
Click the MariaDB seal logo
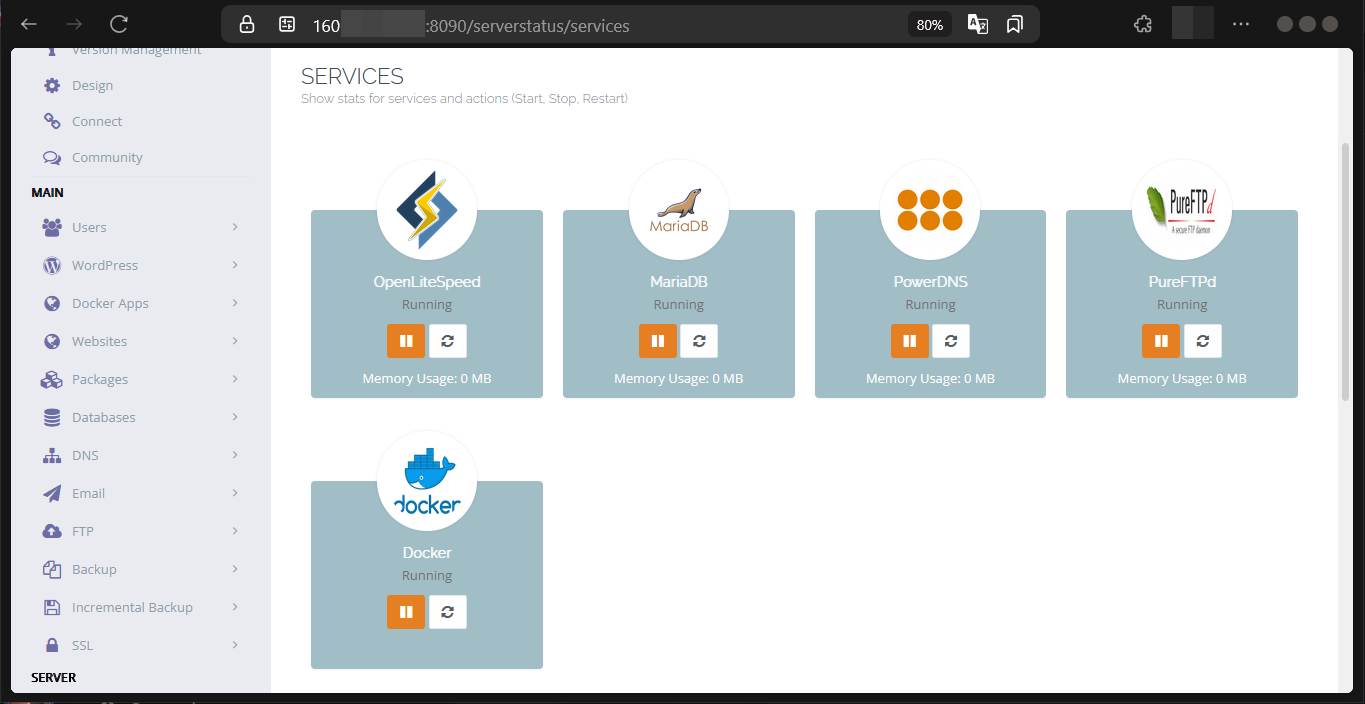679,210
